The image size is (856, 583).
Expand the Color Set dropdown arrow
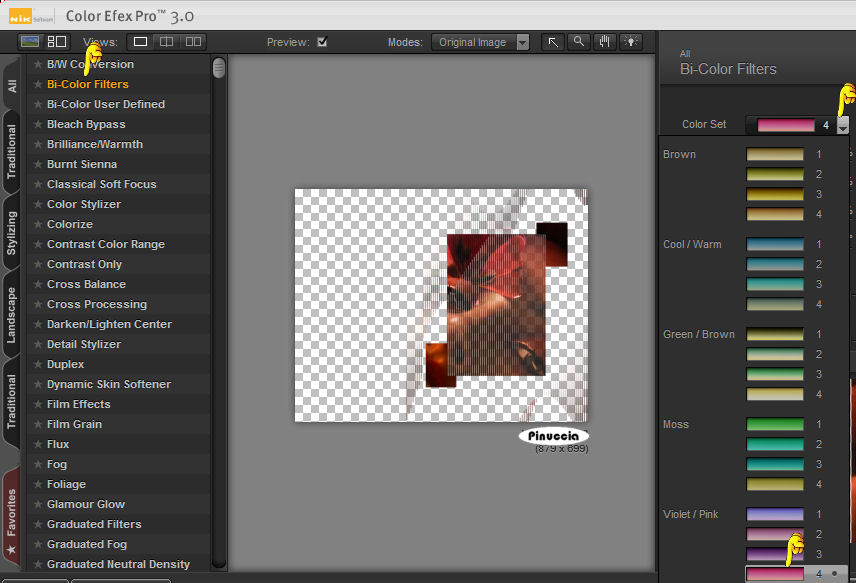(843, 125)
